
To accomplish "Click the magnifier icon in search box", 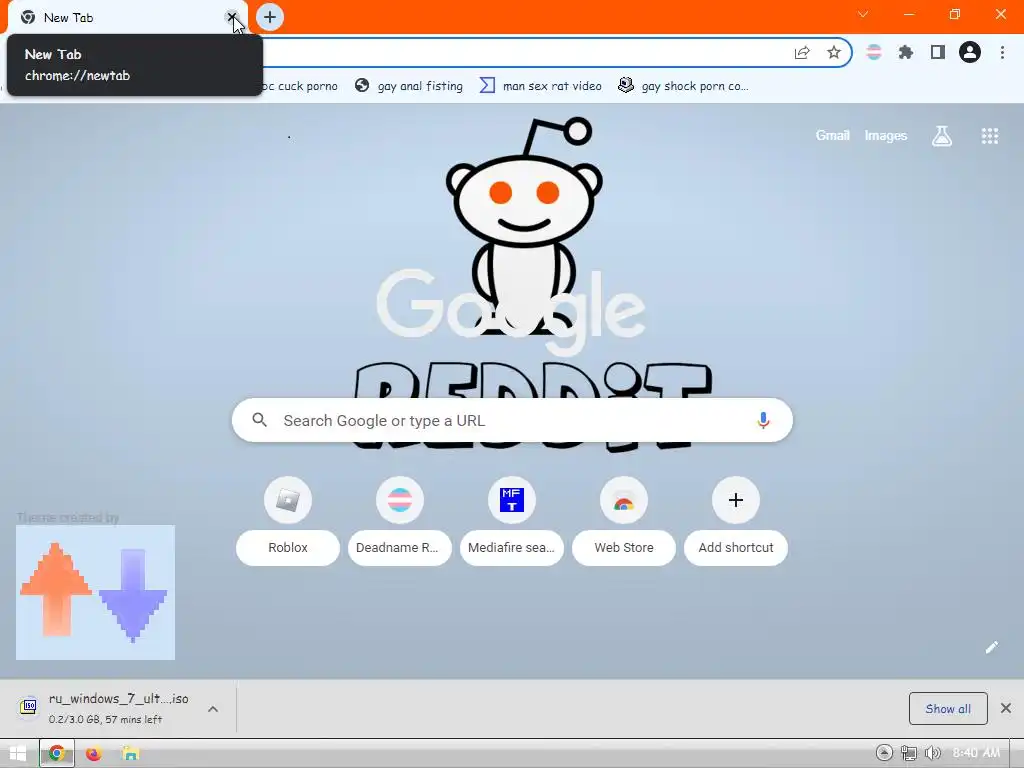I will click(x=259, y=420).
